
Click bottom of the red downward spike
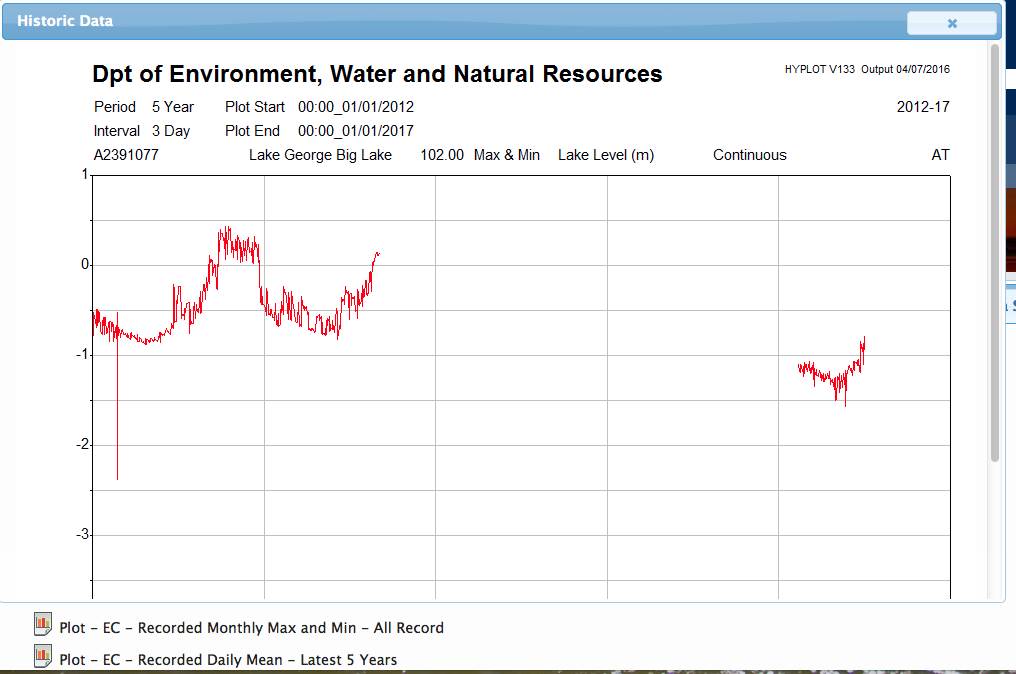[117, 477]
